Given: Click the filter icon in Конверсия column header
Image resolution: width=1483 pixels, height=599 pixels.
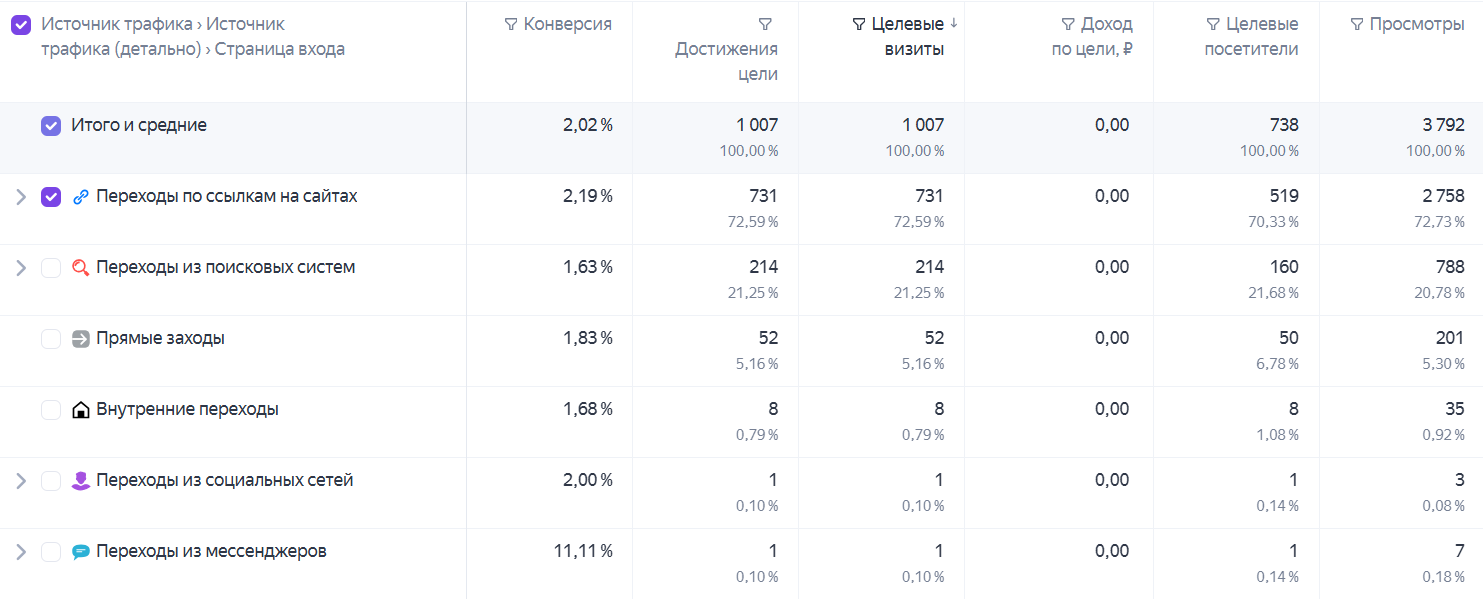Looking at the screenshot, I should (x=511, y=25).
